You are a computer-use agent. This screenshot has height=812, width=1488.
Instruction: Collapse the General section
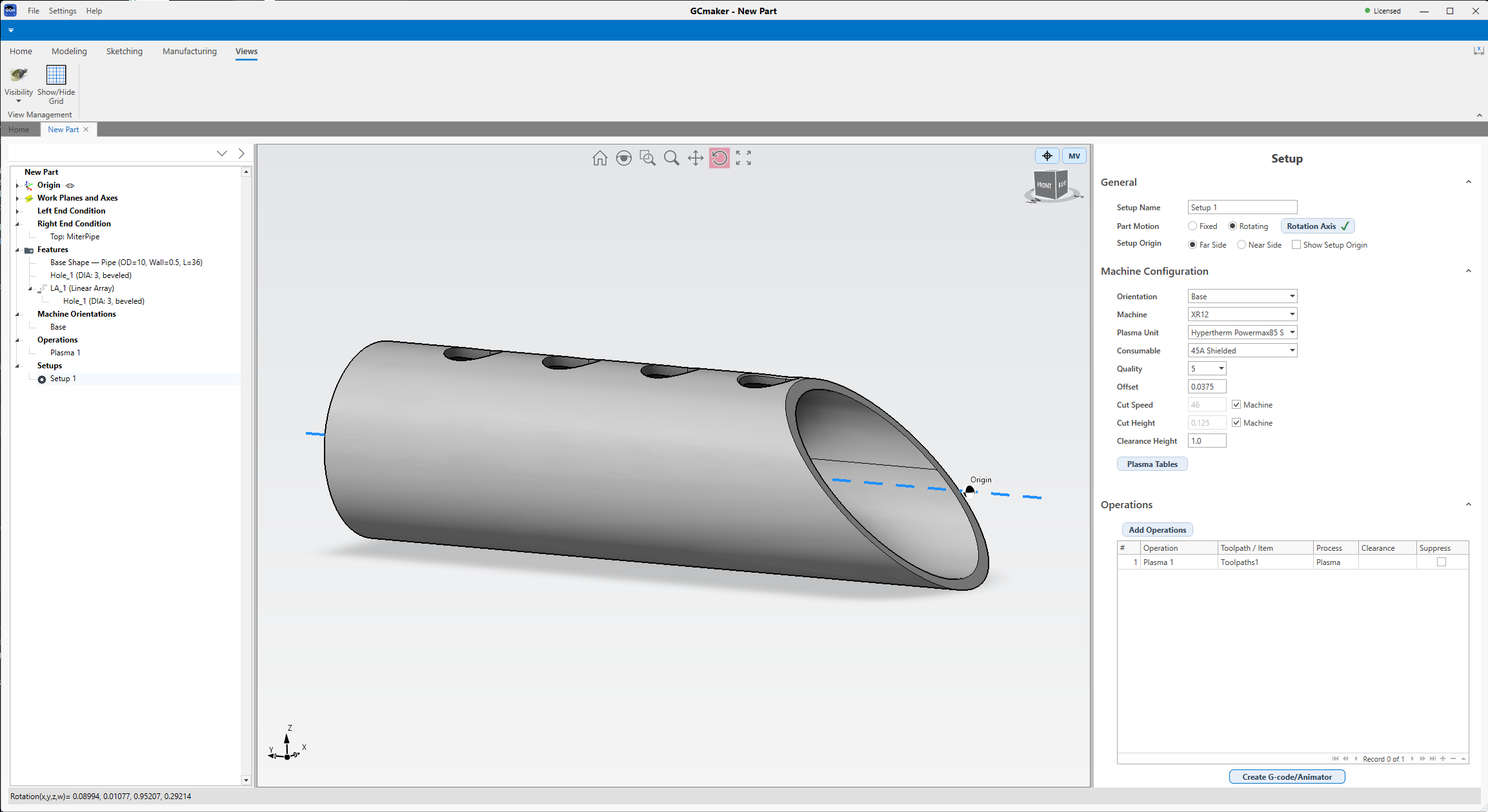(x=1469, y=183)
